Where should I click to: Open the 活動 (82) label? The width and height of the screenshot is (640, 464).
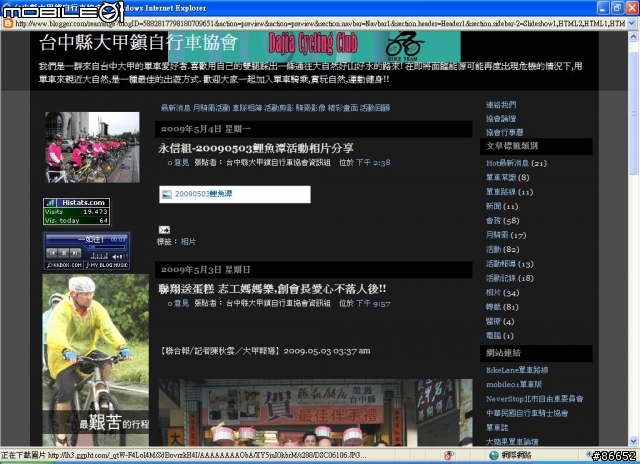pos(502,249)
